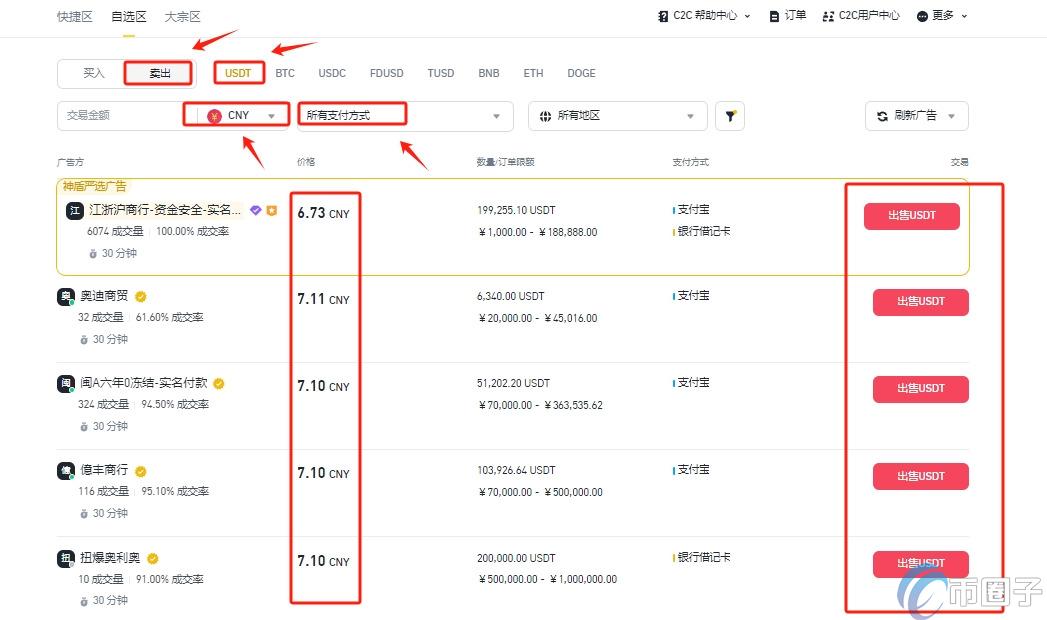
Task: Click 出售USDT for 億丰商行
Action: click(x=920, y=476)
